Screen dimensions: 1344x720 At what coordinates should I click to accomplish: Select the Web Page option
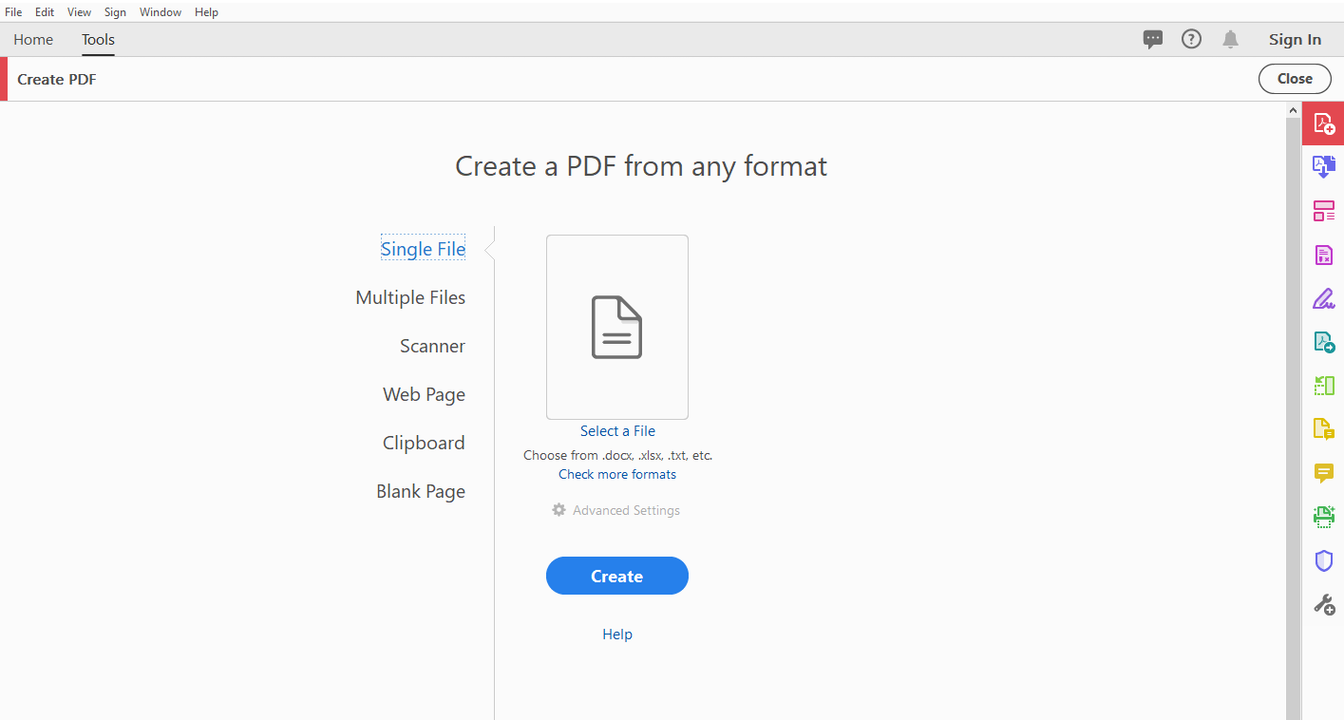pyautogui.click(x=424, y=394)
